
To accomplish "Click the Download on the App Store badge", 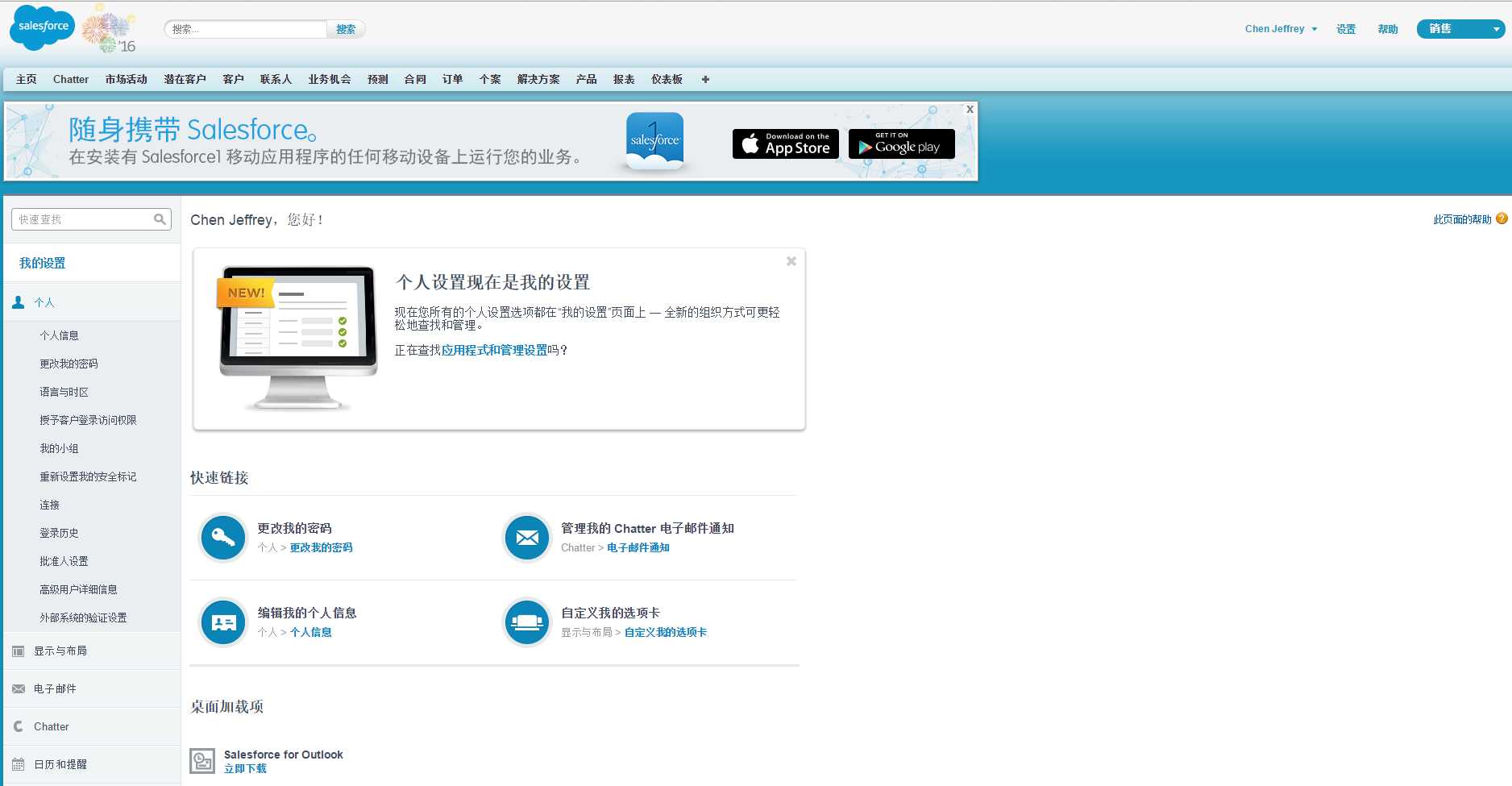I will click(x=786, y=143).
